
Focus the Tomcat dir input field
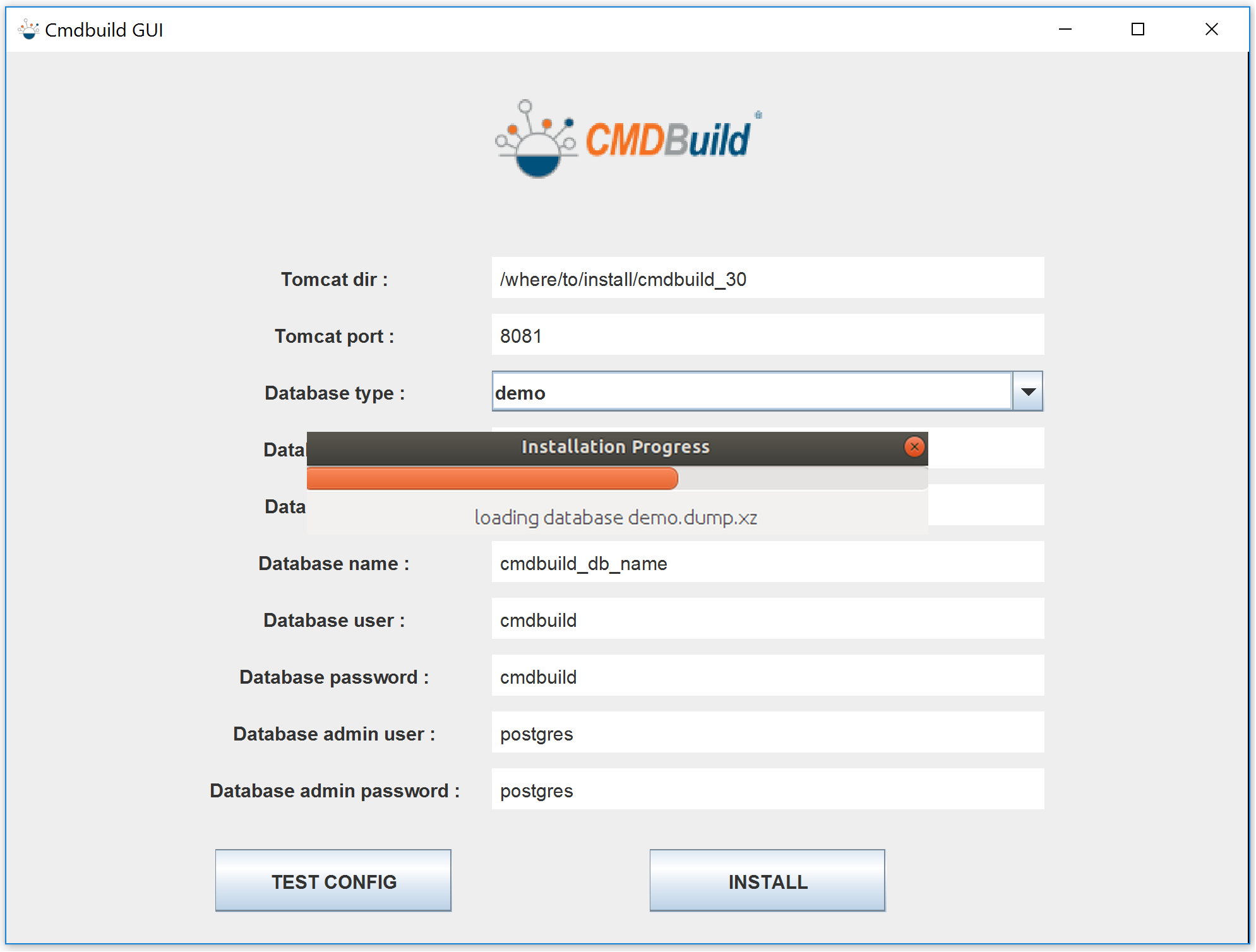pos(767,278)
